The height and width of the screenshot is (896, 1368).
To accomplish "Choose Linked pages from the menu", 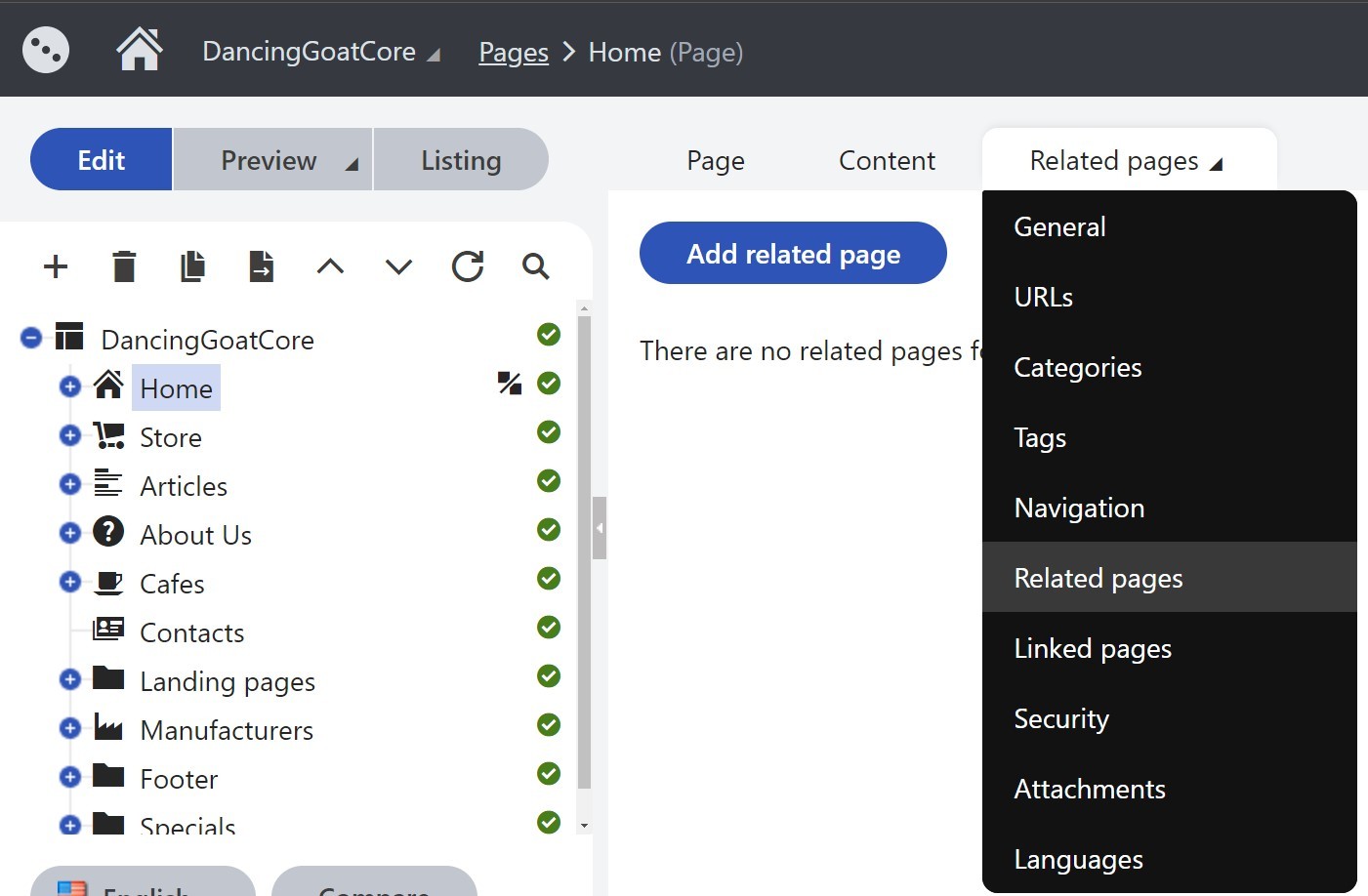I will pos(1170,648).
